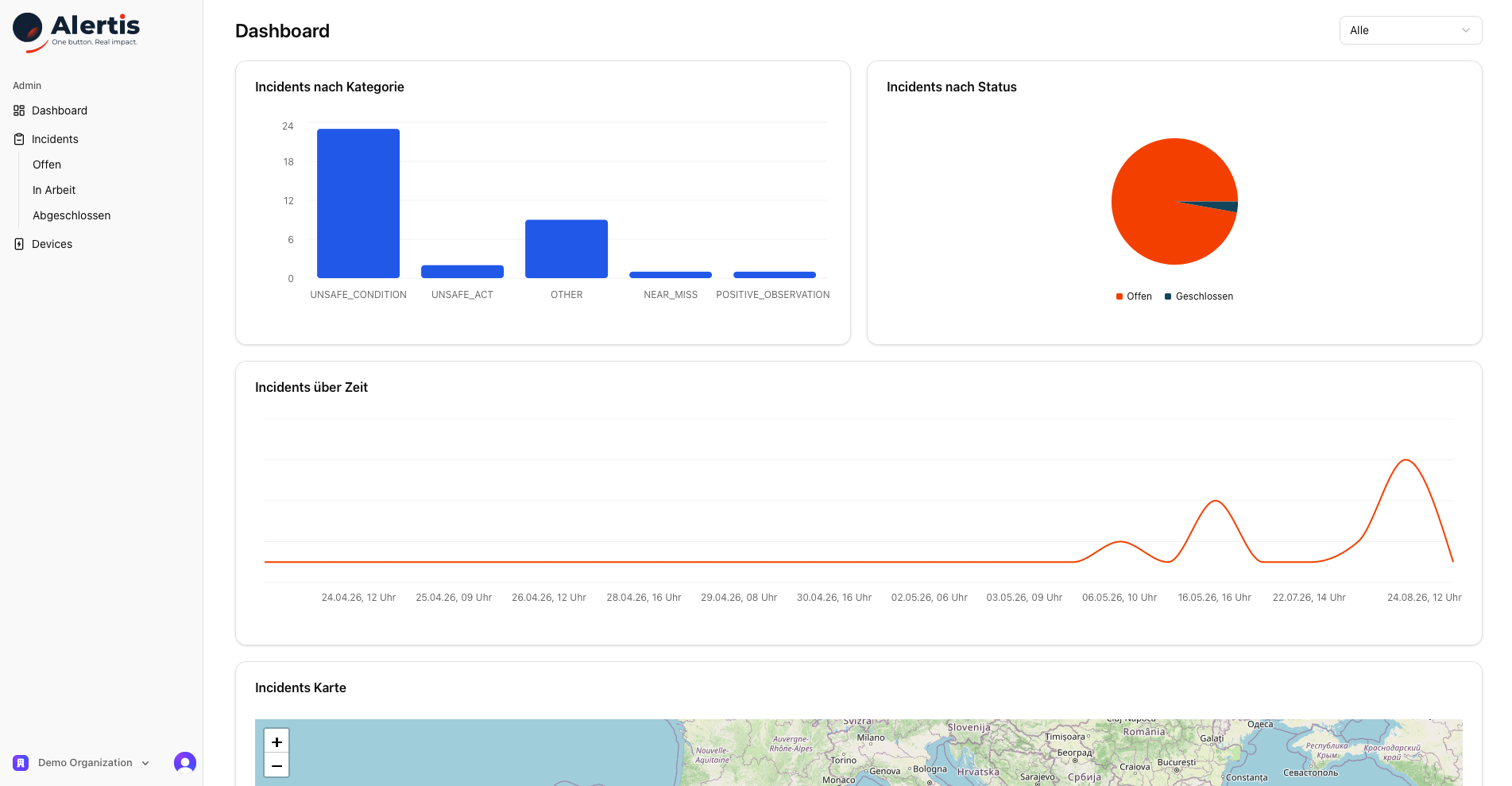This screenshot has height=786, width=1512.
Task: Click the 16.05.26, 16 Uhr axis label
Action: [x=1214, y=598]
